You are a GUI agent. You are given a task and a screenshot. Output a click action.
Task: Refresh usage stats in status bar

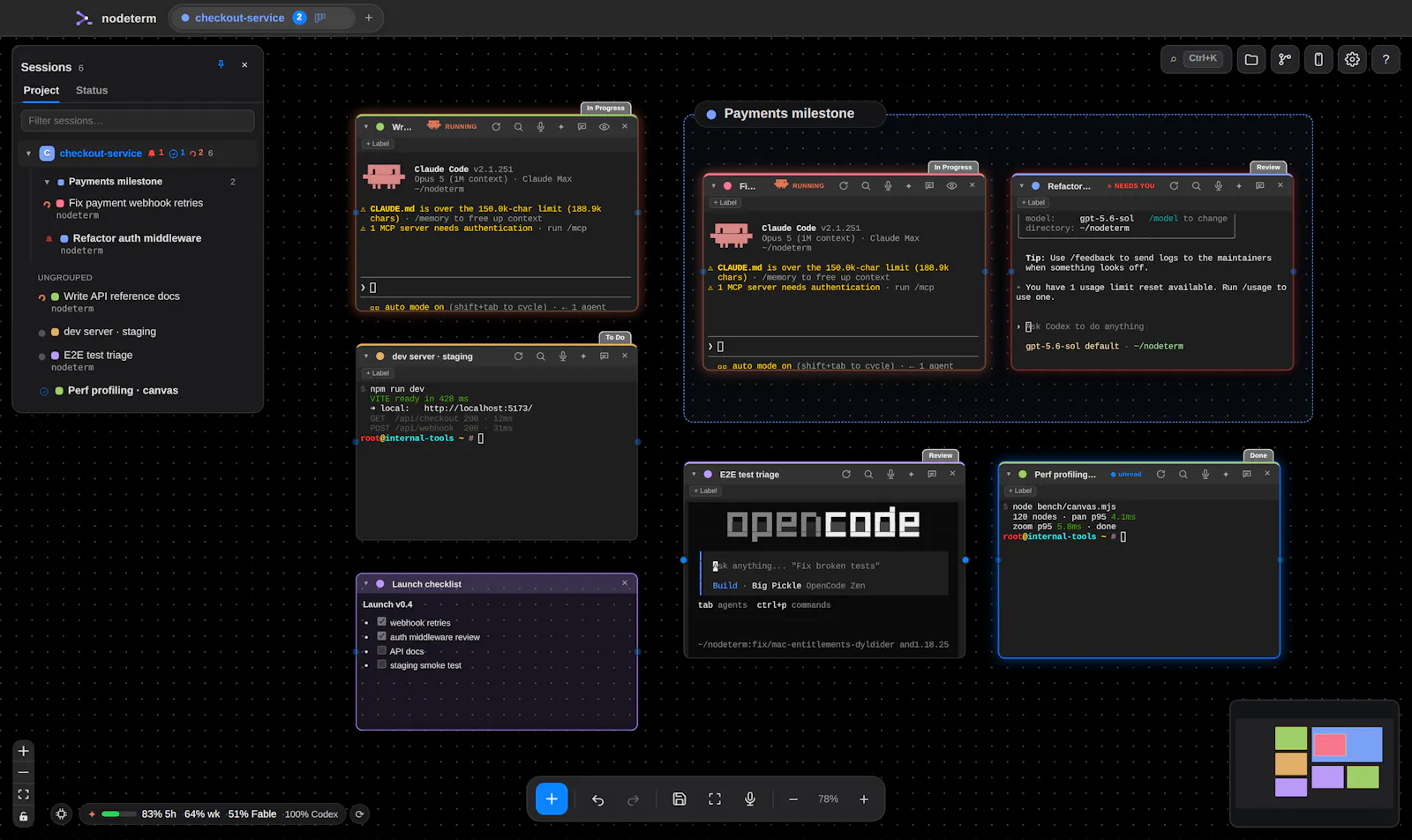359,814
